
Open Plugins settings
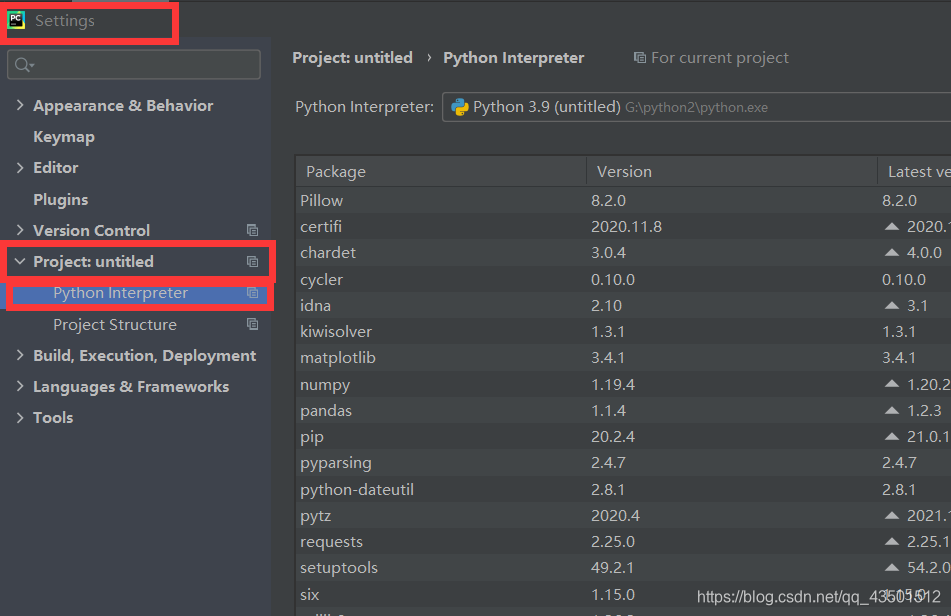61,199
